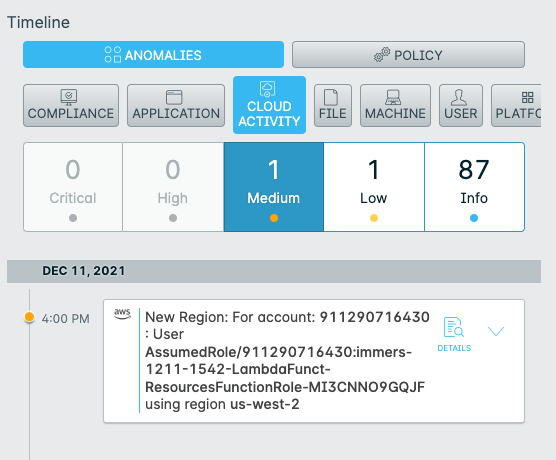Toggle the Info severity filter with 87 events
The width and height of the screenshot is (556, 460).
tap(474, 187)
